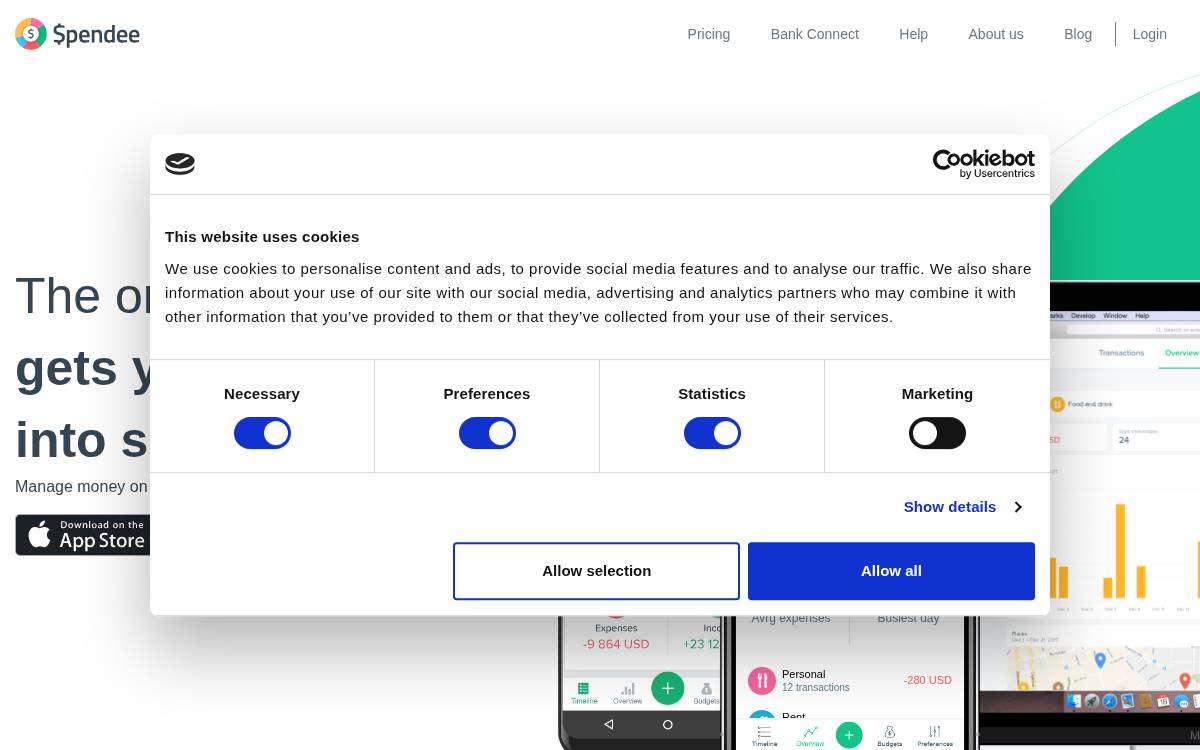Image resolution: width=1200 pixels, height=750 pixels.
Task: Click "Manage money on" tagline text
Action: (81, 487)
